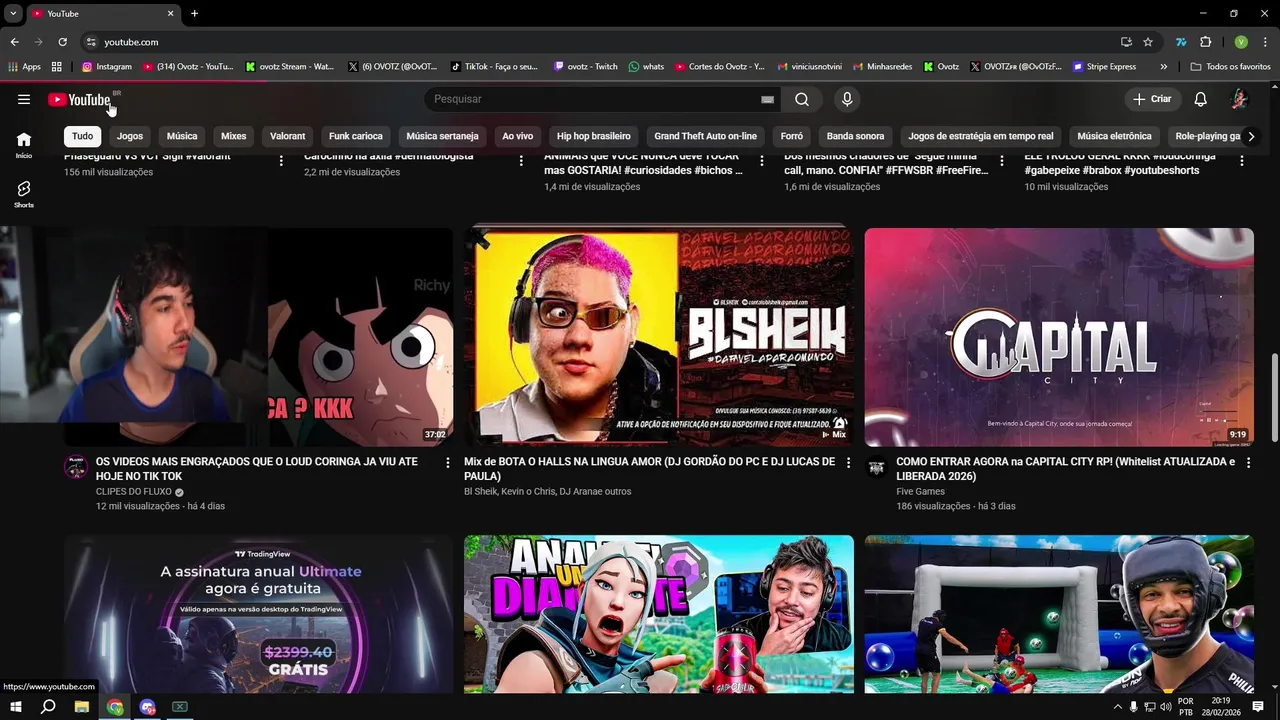This screenshot has height=720, width=1280.
Task: Click the Five Games channel avatar
Action: [x=877, y=467]
